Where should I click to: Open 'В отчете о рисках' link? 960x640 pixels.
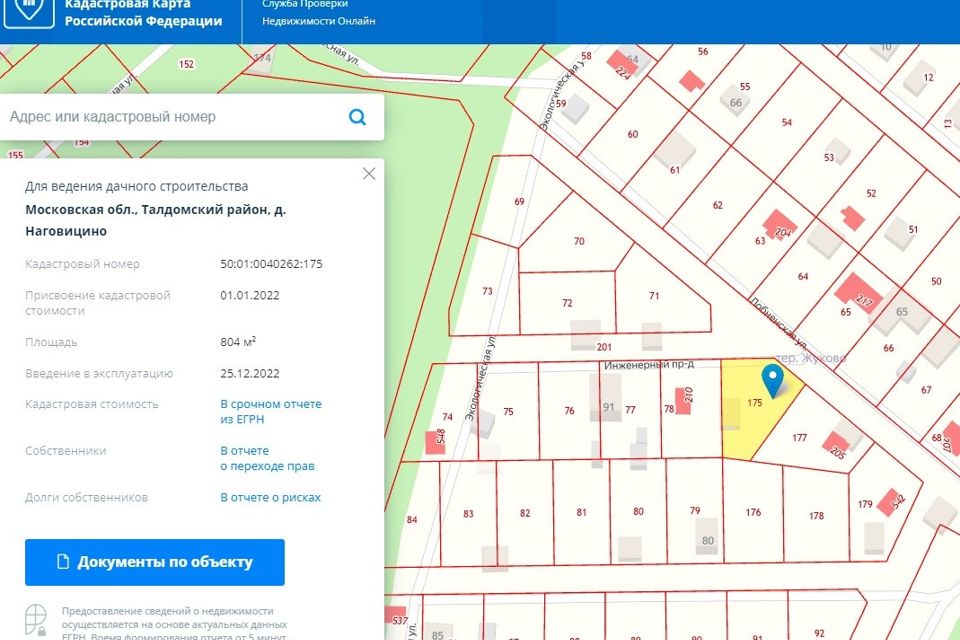(270, 497)
